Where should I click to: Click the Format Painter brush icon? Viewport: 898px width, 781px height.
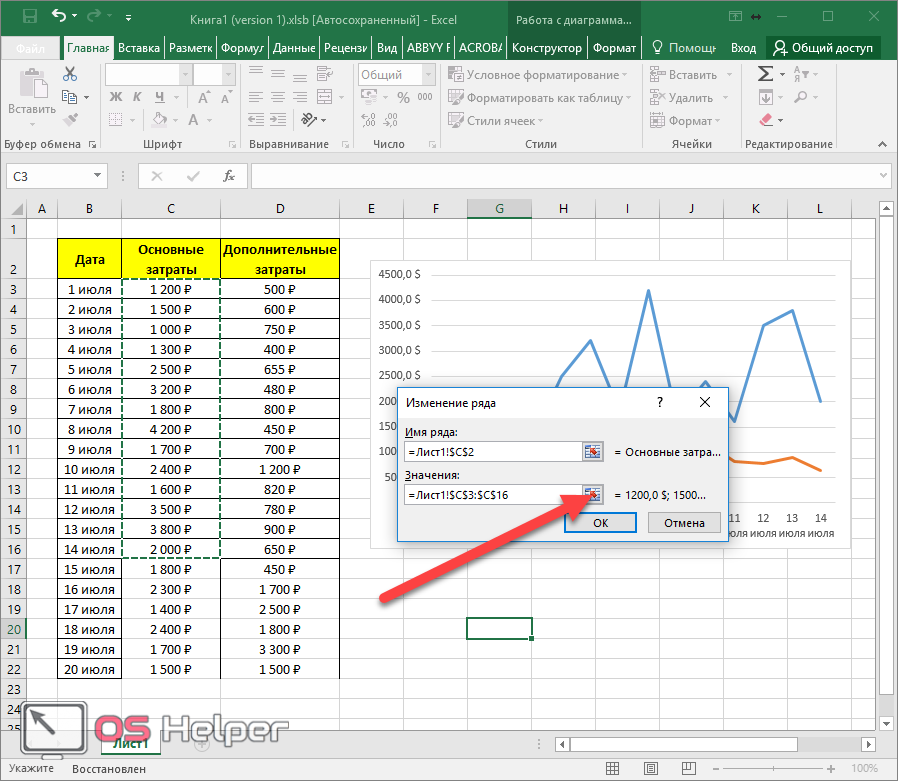(x=70, y=120)
